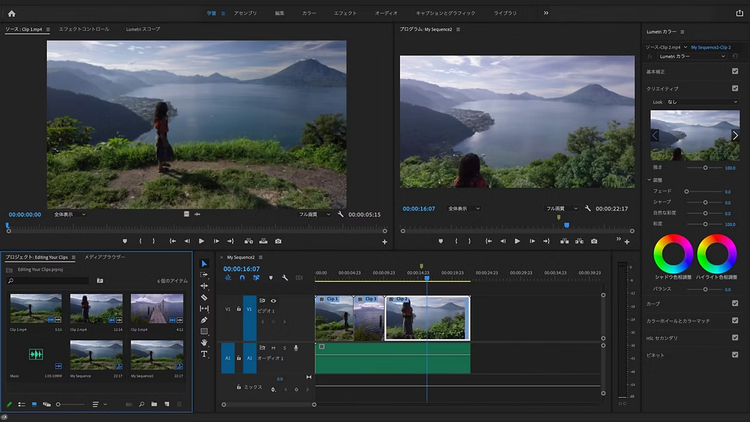The image size is (750, 422).
Task: Open the Look なし dropdown
Action: click(x=700, y=102)
